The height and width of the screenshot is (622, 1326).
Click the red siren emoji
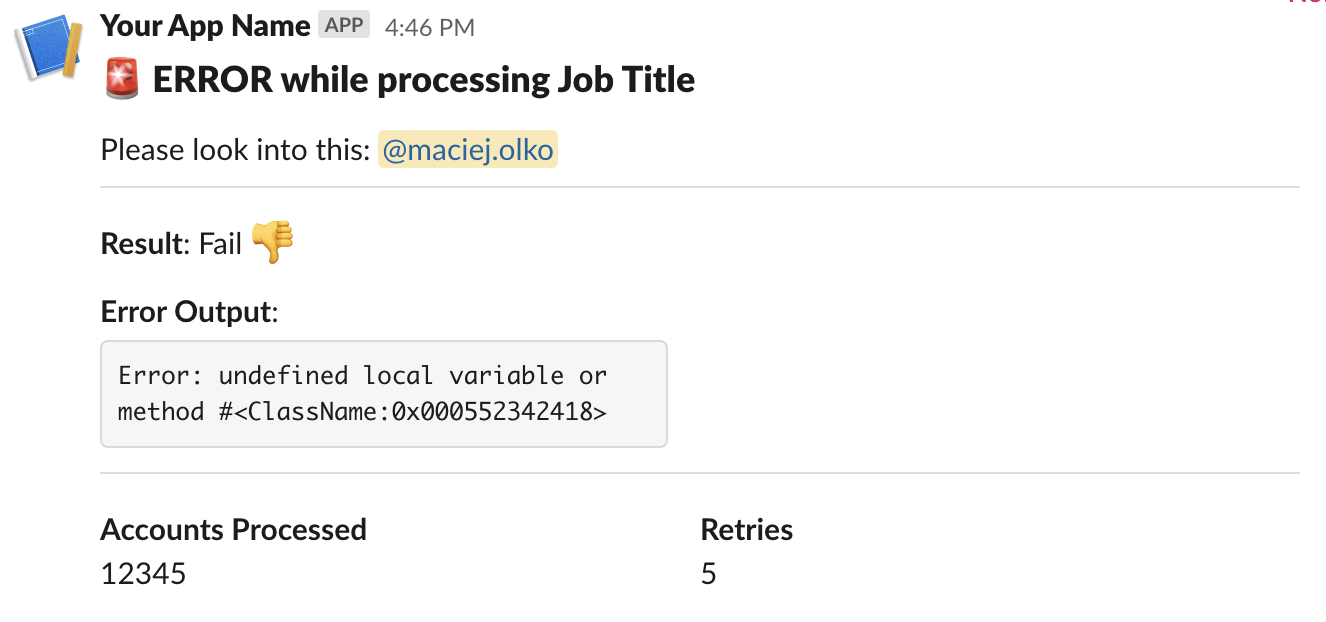coord(122,80)
